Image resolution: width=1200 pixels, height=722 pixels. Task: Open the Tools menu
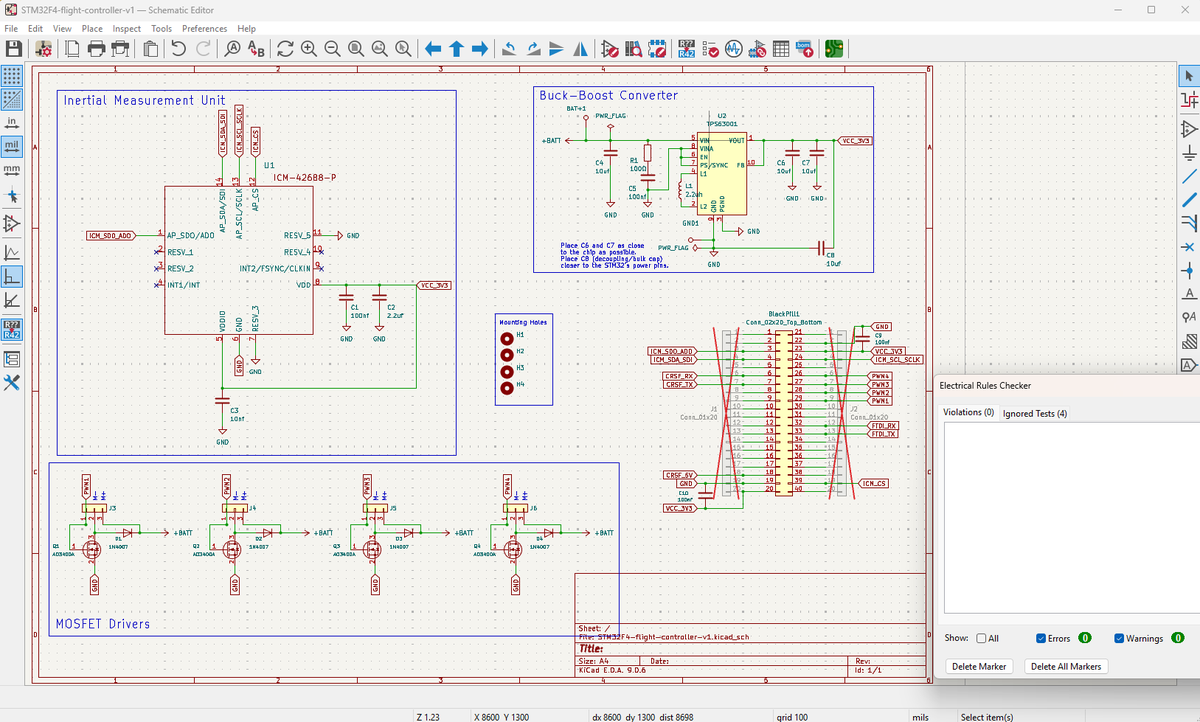[161, 29]
